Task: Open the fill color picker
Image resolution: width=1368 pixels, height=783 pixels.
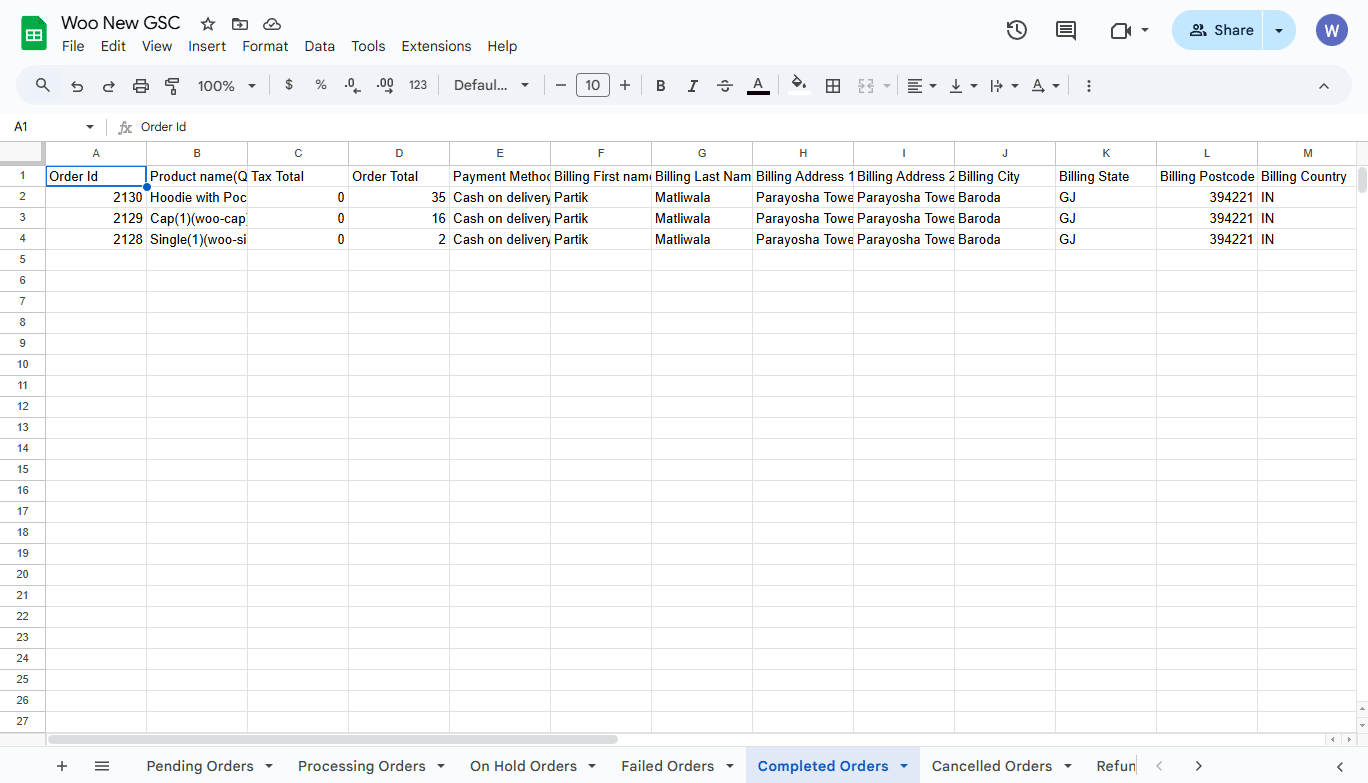Action: [x=798, y=86]
